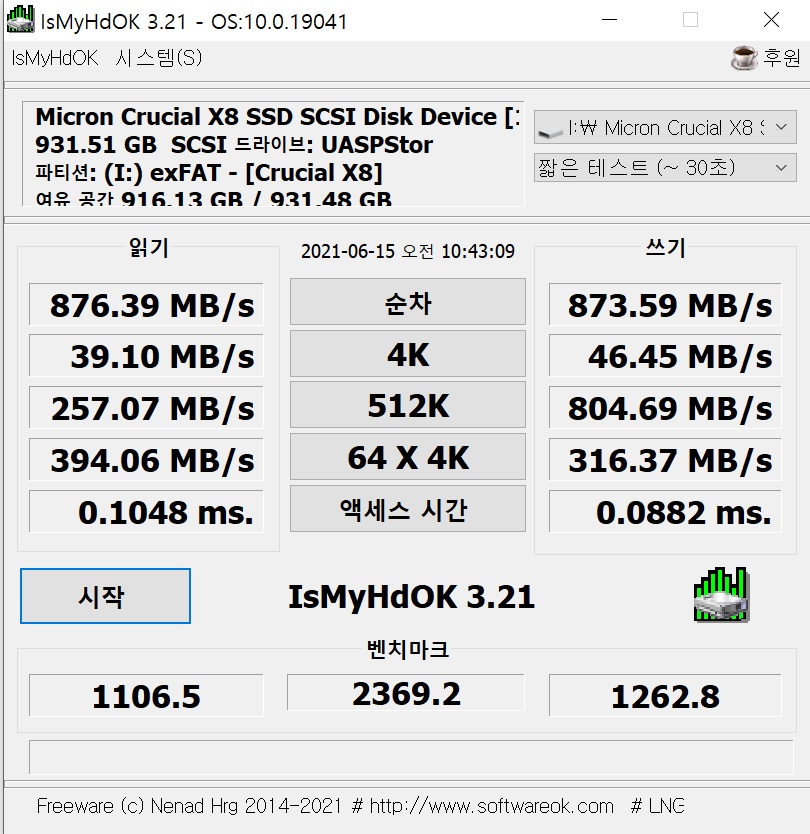Click the # LNG language option
The height and width of the screenshot is (834, 810).
[657, 806]
